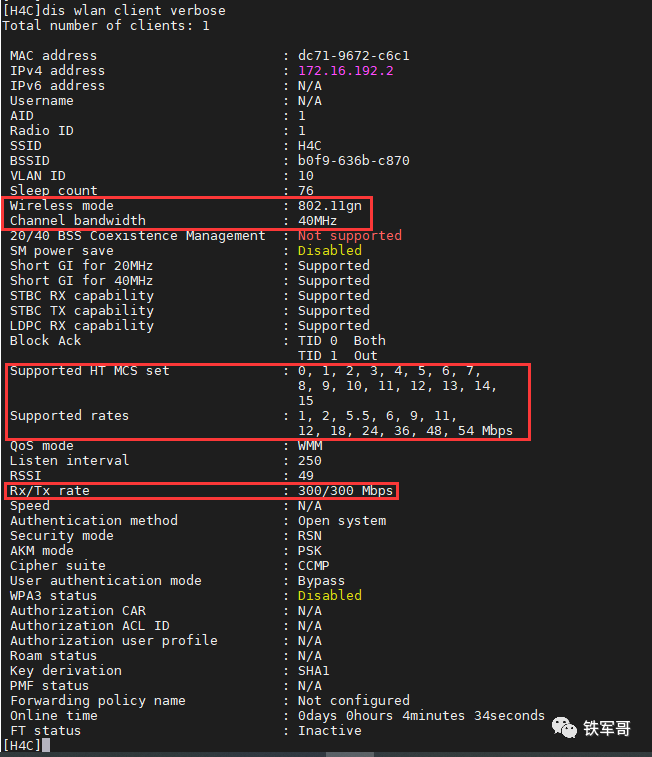Click the "Total number of clients: 1" line
Viewport: 652px width, 757px height.
(105, 26)
